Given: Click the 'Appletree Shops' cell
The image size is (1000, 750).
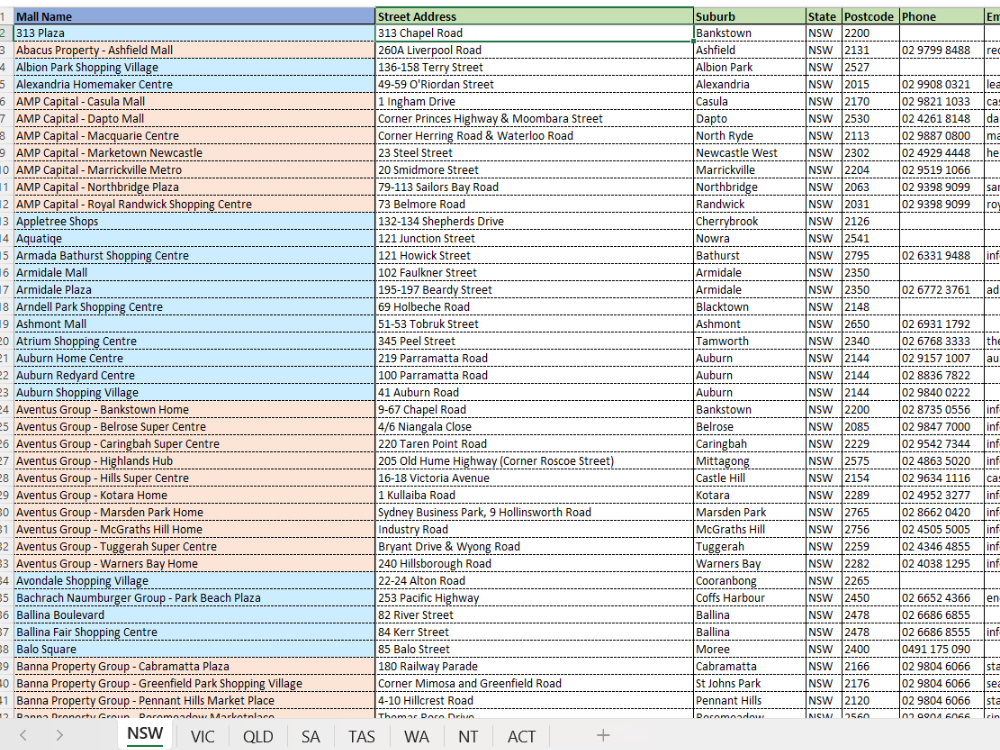Looking at the screenshot, I should click(195, 221).
